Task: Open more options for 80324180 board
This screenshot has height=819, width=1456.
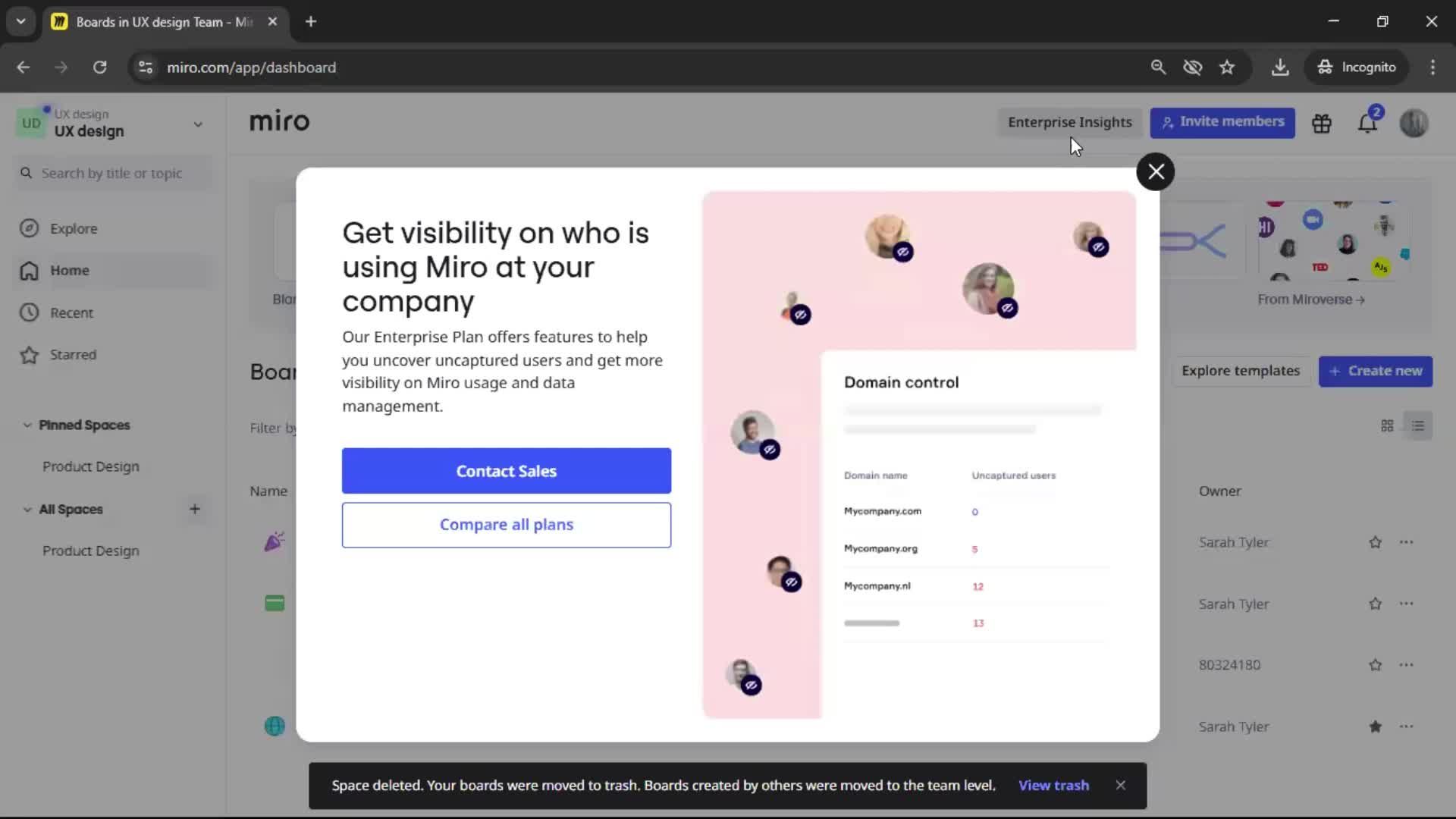Action: point(1407,665)
